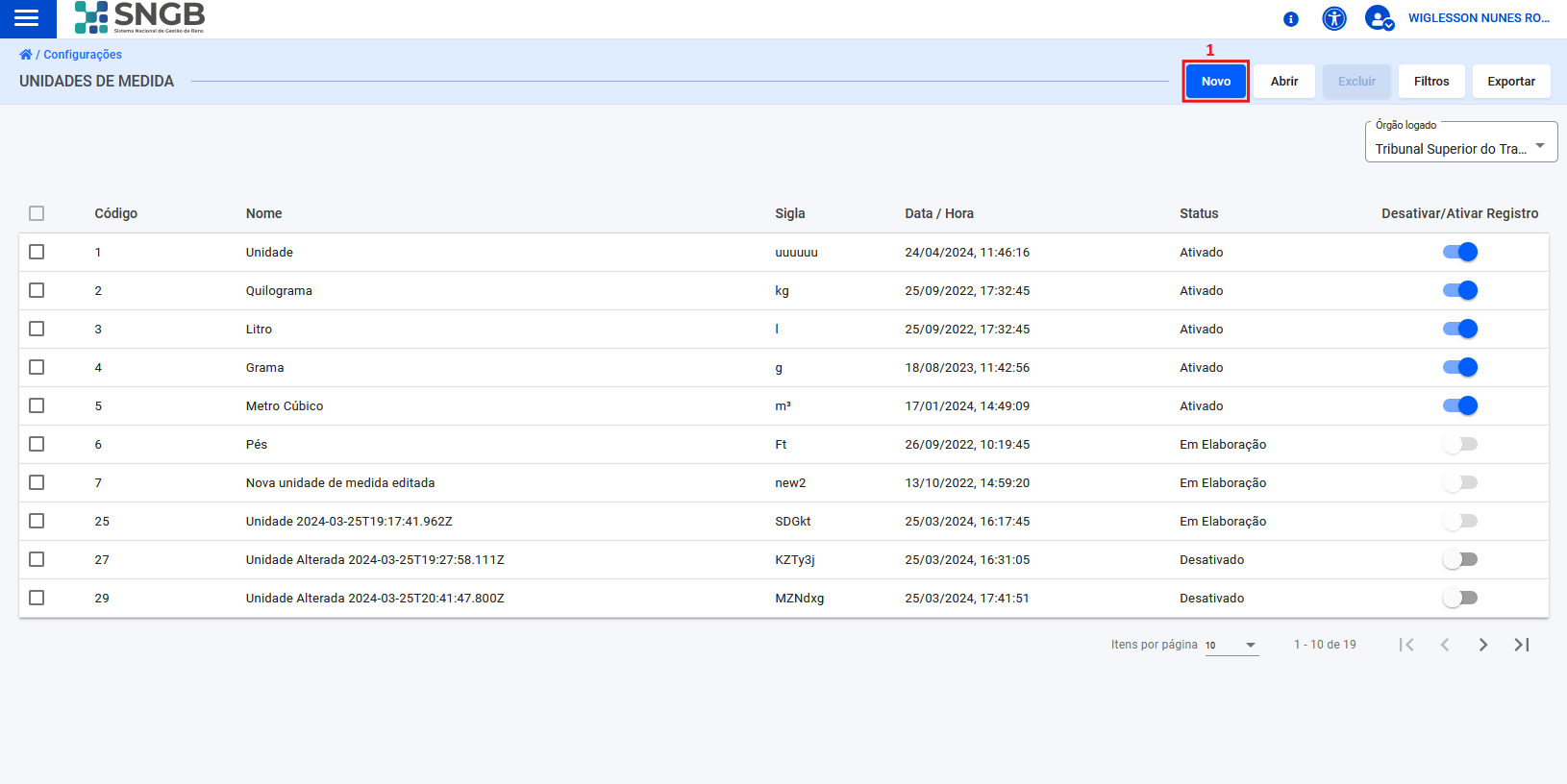Select checkbox for row with código 25
The width and height of the screenshot is (1567, 784).
(x=37, y=521)
